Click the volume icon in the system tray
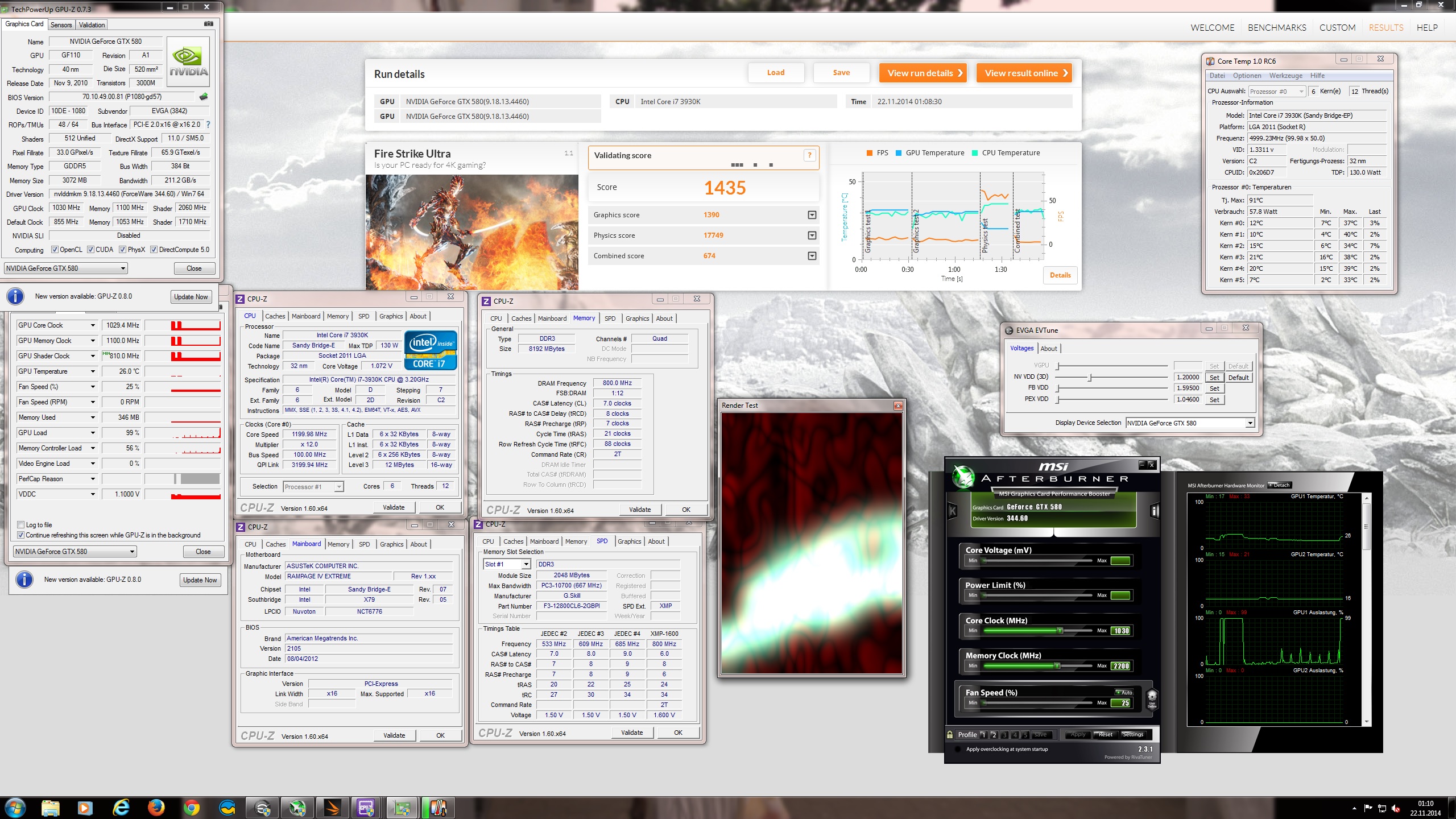Viewport: 1456px width, 819px height. click(x=1396, y=808)
